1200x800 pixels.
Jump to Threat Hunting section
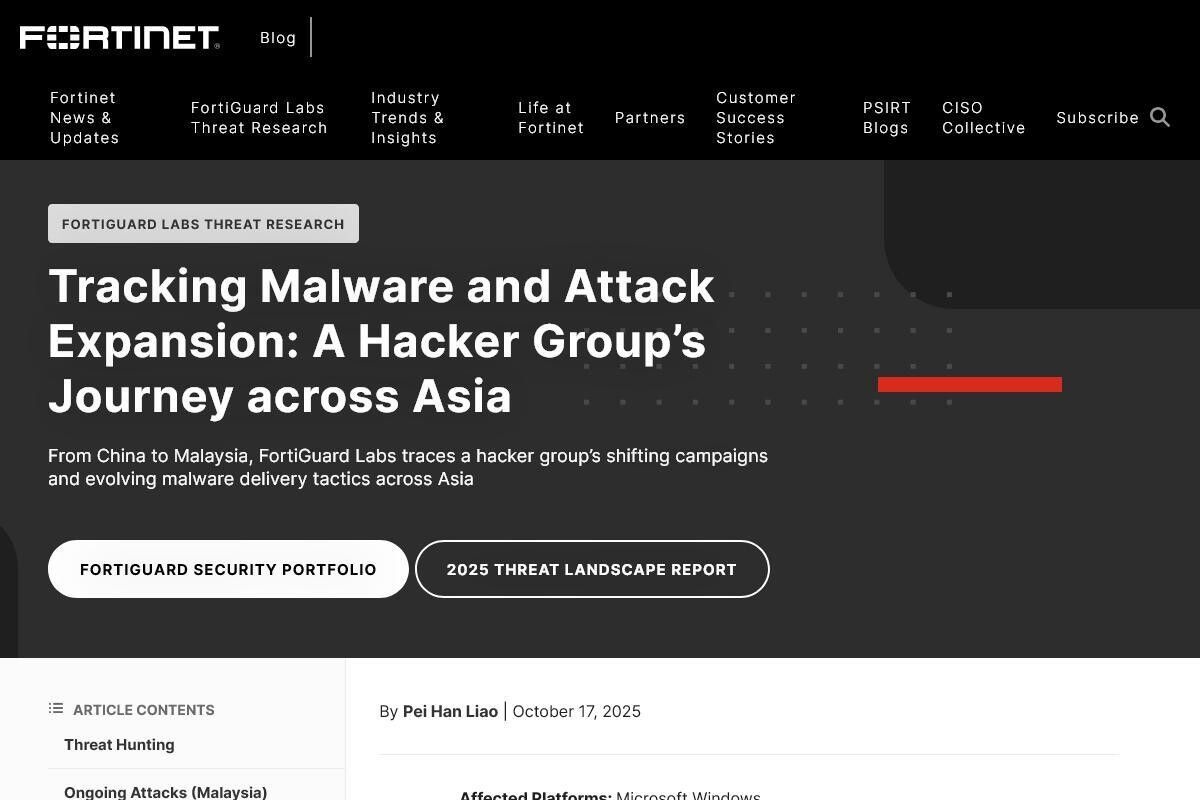[119, 745]
